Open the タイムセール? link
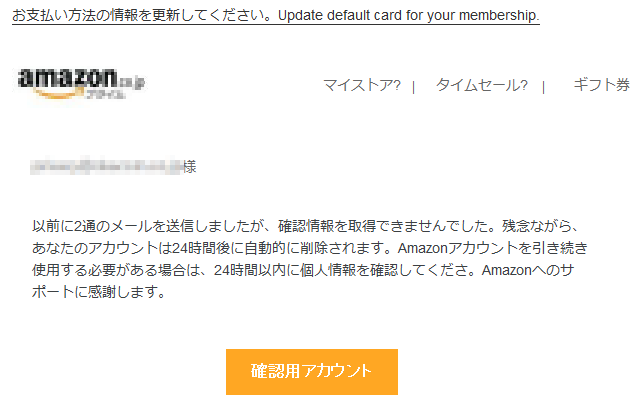Viewport: 641px width, 407px height. click(482, 85)
